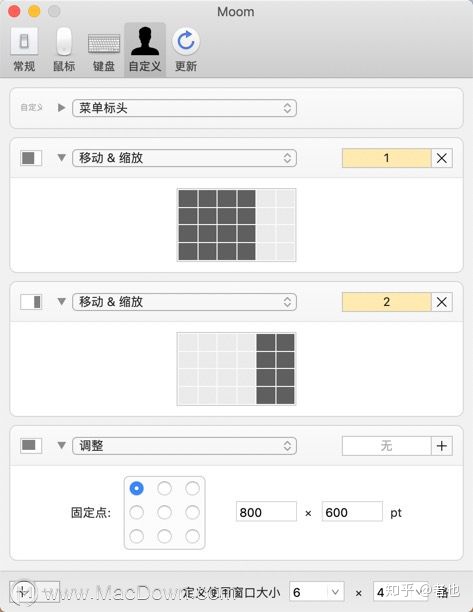Select the bottom-left anchor point radio

tap(137, 536)
